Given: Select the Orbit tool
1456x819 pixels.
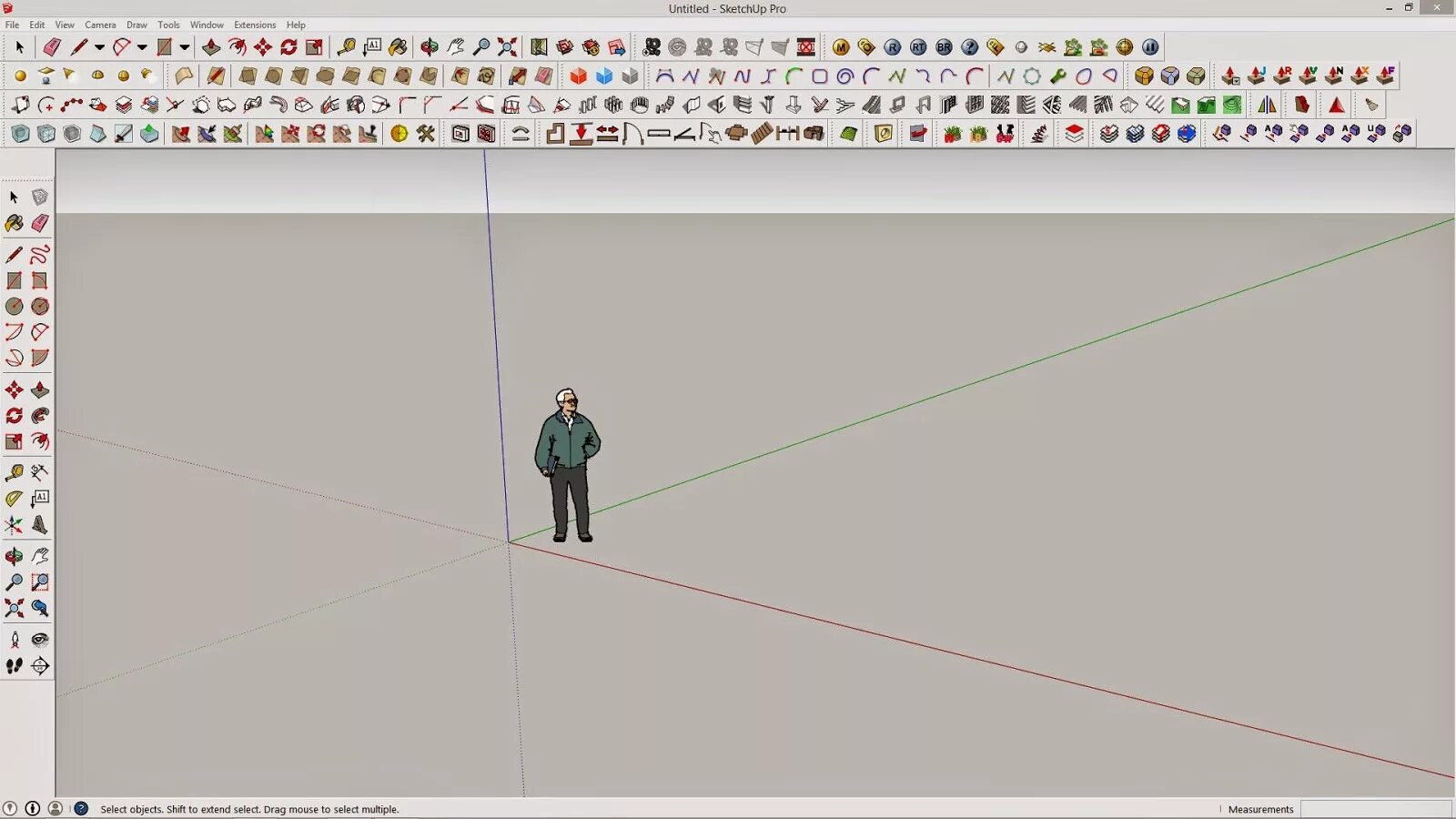Looking at the screenshot, I should 429,47.
